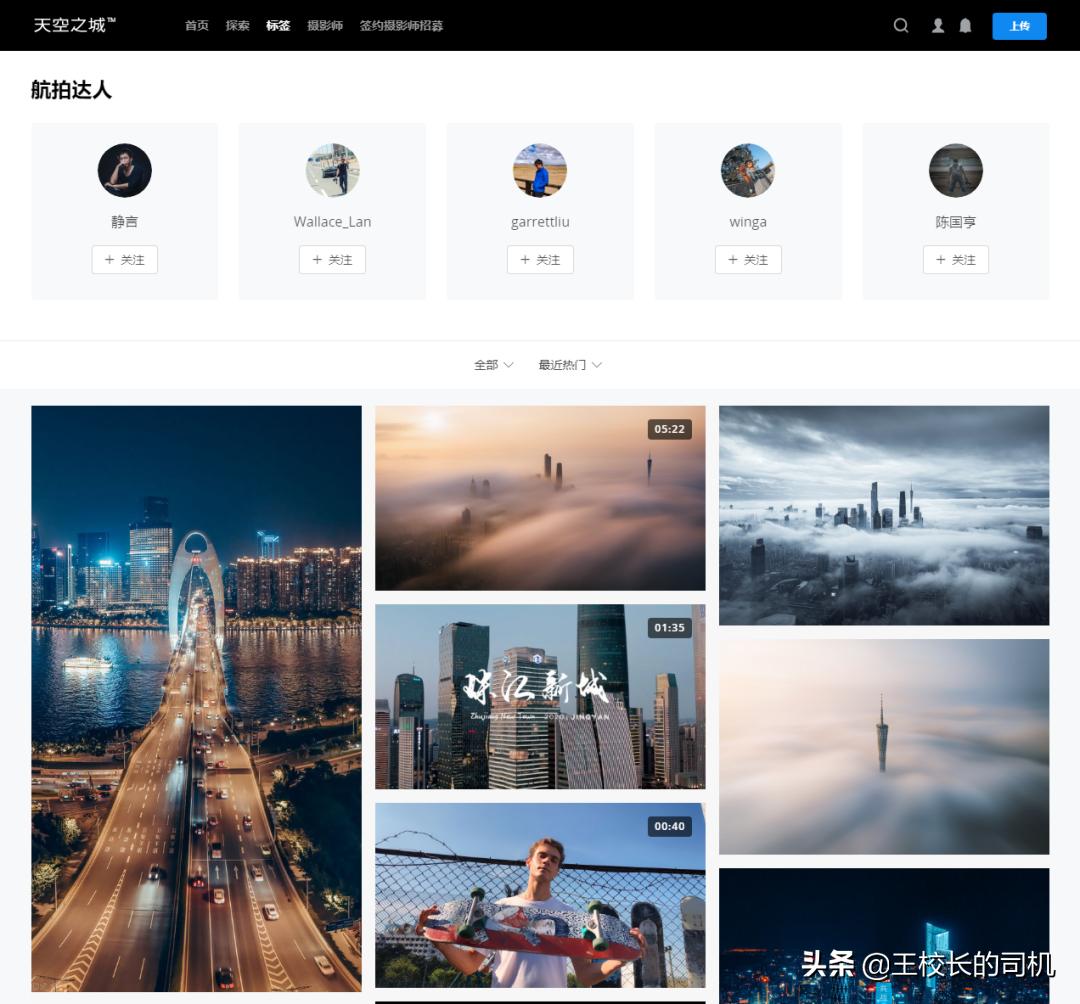The width and height of the screenshot is (1080, 1004).
Task: Click the username garrettliu
Action: (540, 222)
